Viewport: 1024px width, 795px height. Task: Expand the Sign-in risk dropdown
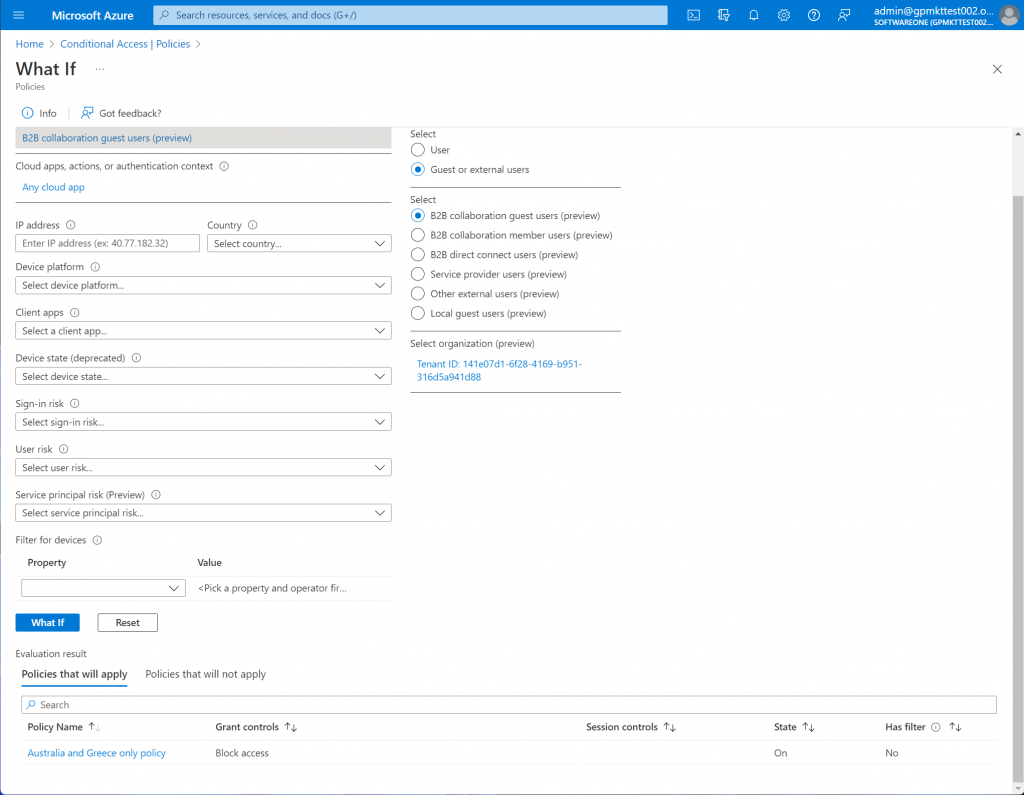coord(203,423)
